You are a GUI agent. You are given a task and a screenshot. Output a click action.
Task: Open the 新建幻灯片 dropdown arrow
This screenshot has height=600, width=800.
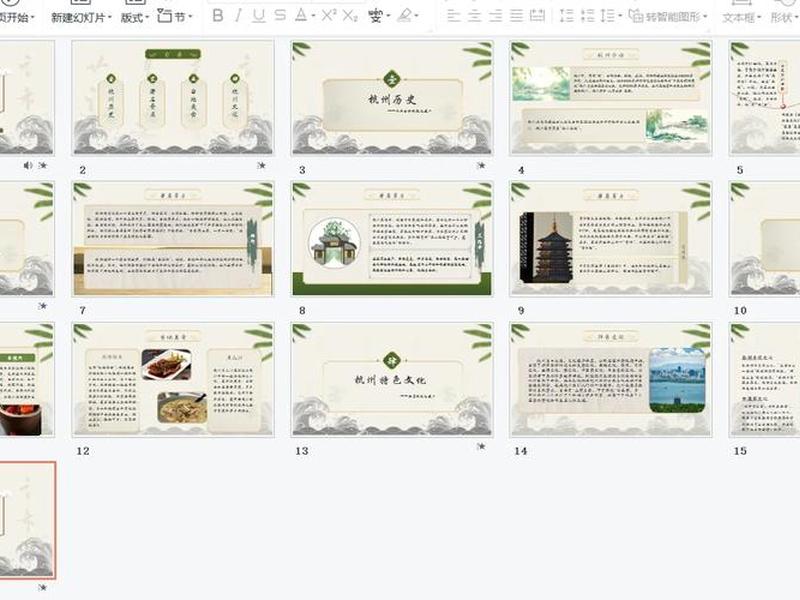pos(110,17)
